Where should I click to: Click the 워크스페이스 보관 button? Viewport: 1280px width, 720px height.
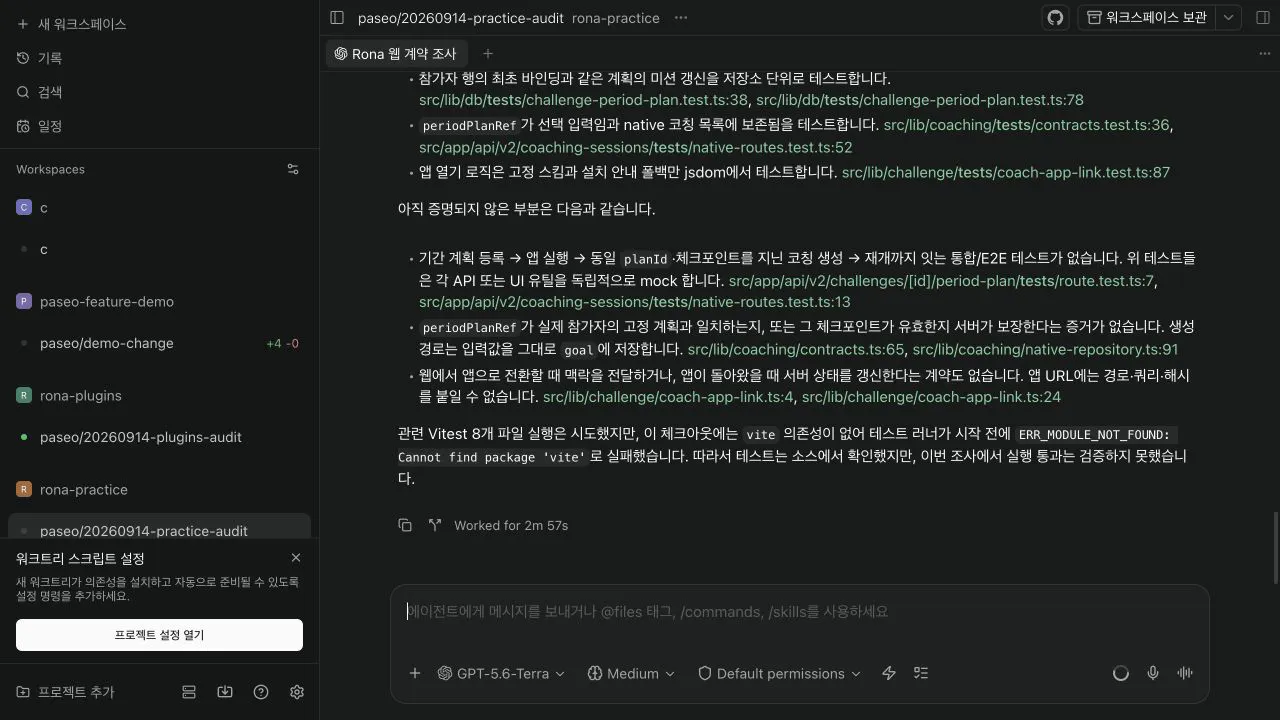click(x=1148, y=18)
